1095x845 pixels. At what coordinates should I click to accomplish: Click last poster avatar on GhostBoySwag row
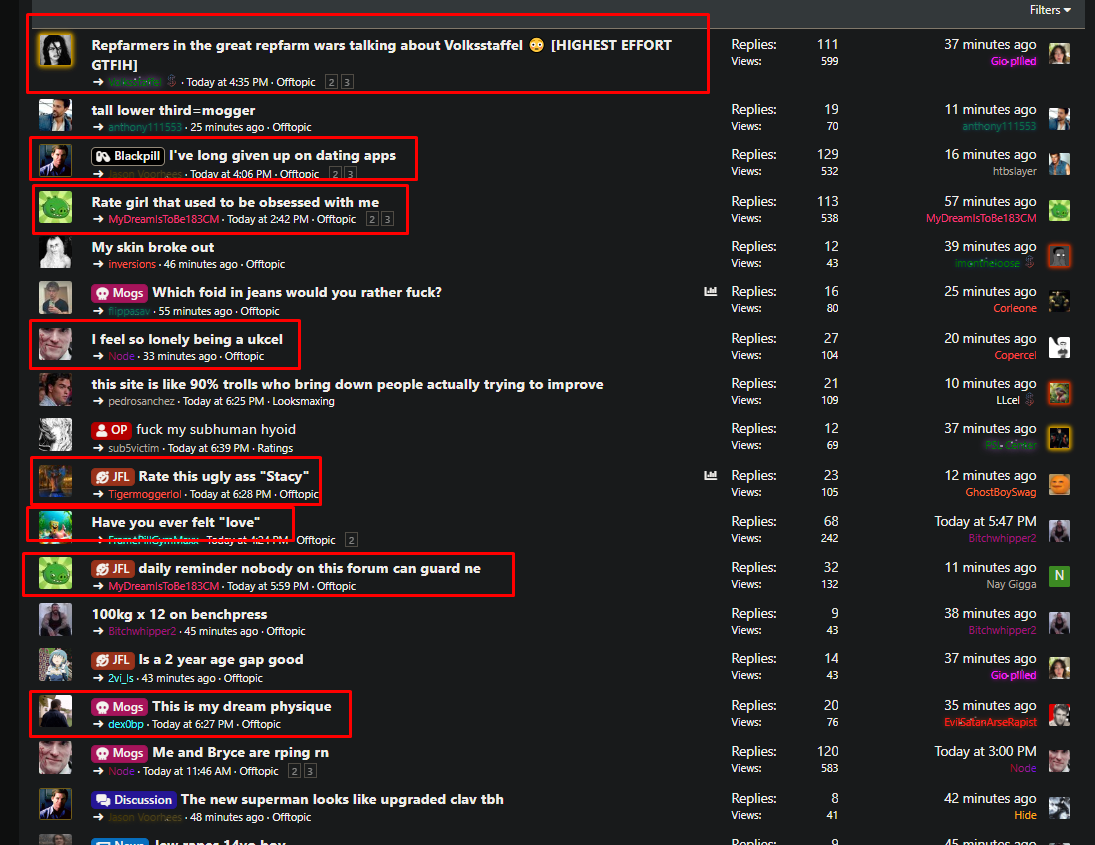1059,484
